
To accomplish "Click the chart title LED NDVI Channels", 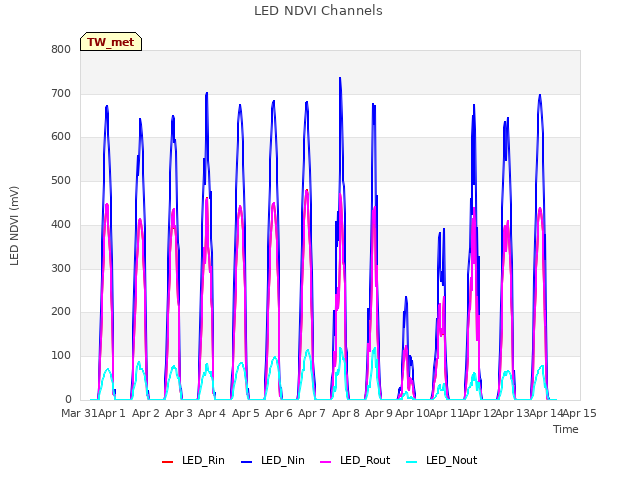I will coord(318,11).
